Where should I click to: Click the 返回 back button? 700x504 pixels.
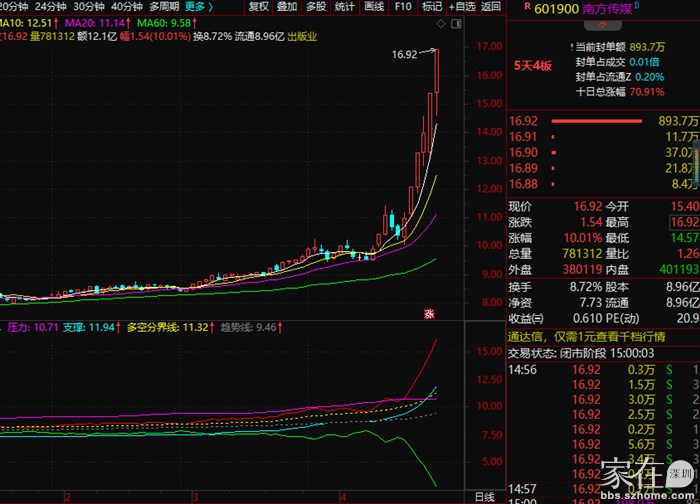491,6
